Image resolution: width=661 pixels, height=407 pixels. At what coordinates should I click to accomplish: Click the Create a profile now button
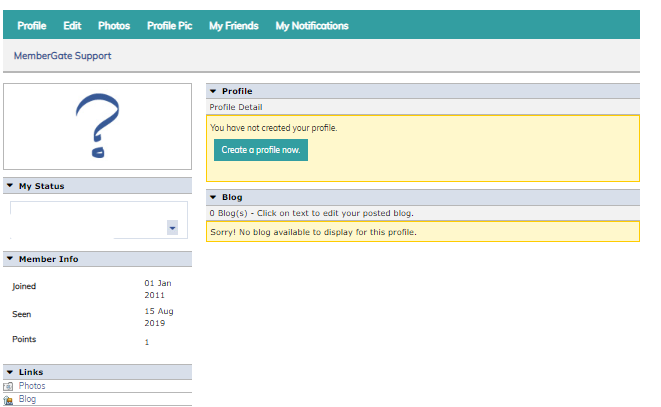[261, 150]
